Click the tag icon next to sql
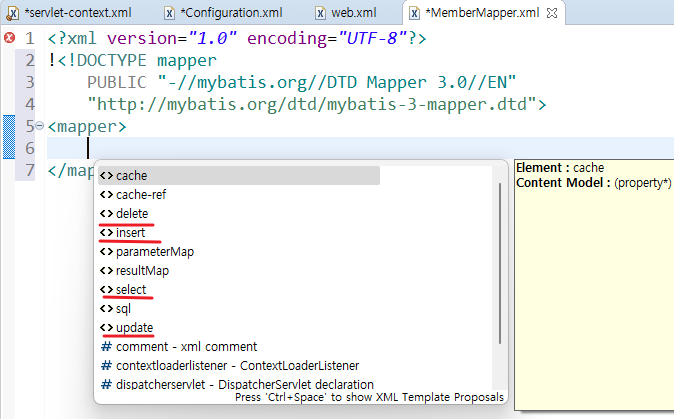Image resolution: width=674 pixels, height=419 pixels. click(106, 309)
